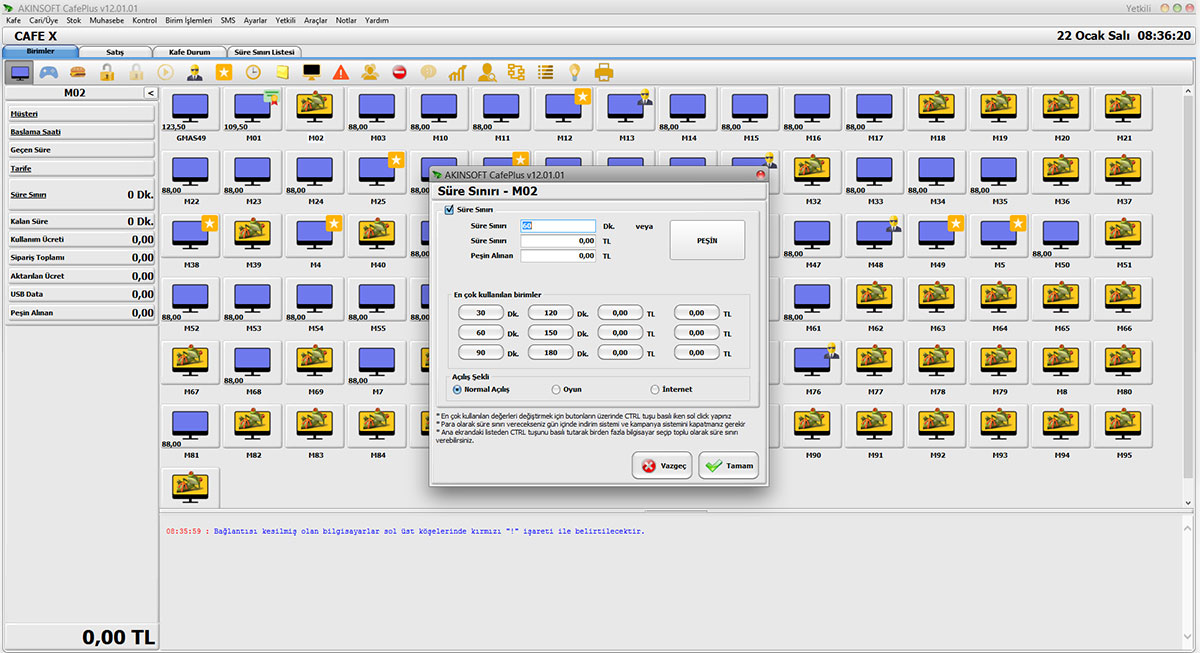Click the burger food order icon
The width and height of the screenshot is (1200, 653).
(78, 72)
